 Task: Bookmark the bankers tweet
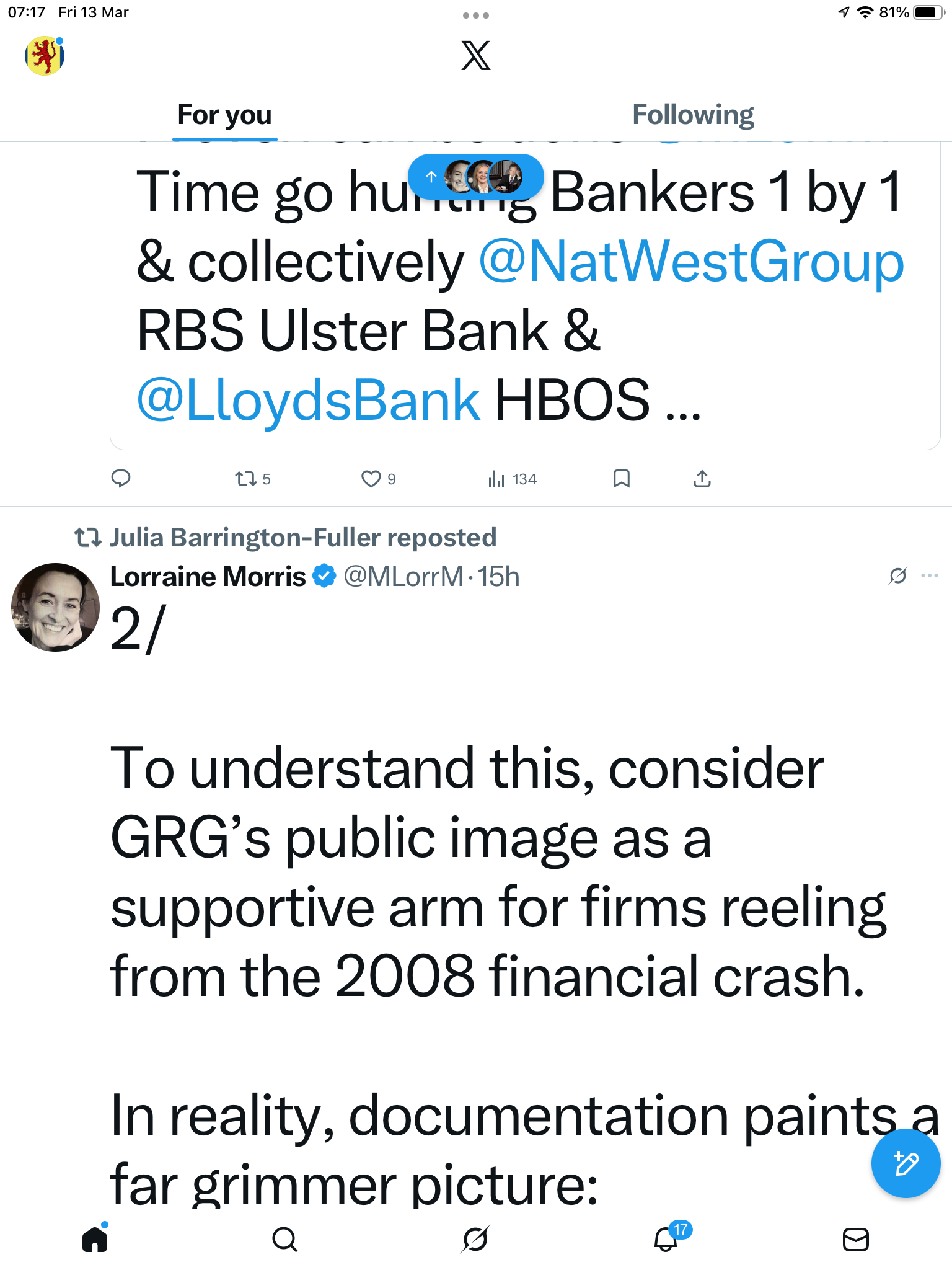[x=621, y=479]
